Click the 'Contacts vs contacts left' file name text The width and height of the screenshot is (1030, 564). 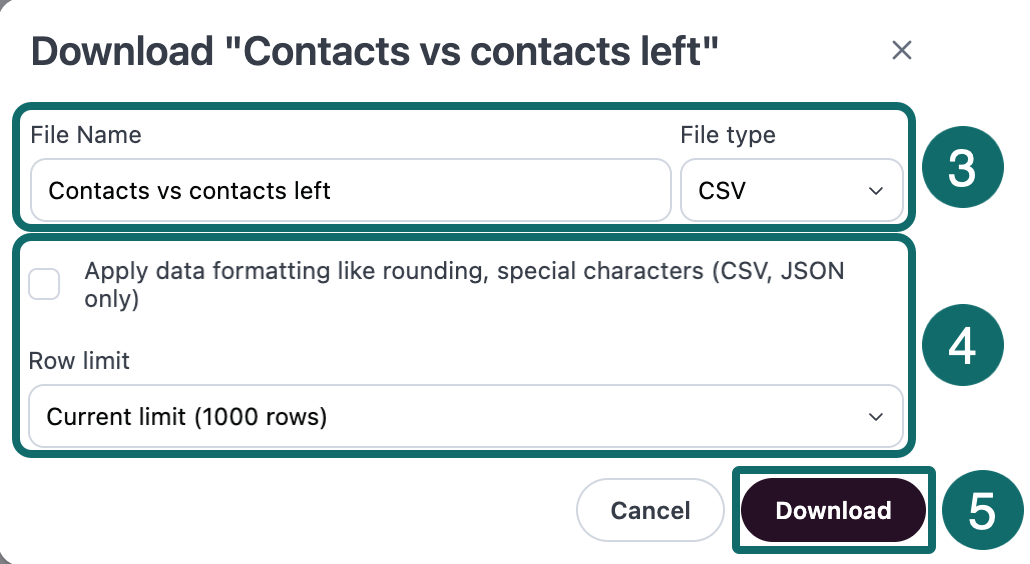click(189, 190)
